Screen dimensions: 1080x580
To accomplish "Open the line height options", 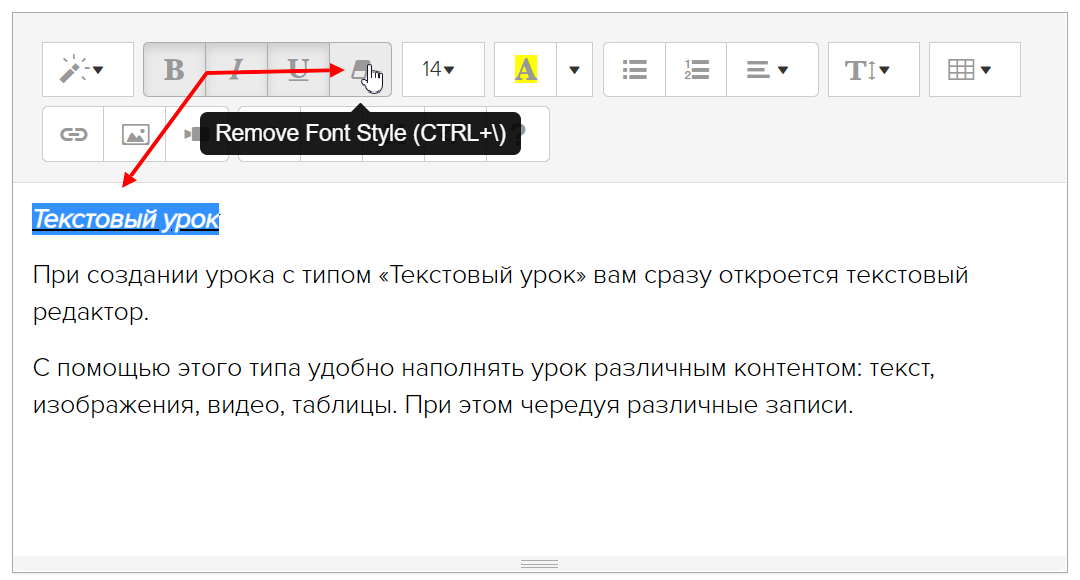I will click(873, 70).
